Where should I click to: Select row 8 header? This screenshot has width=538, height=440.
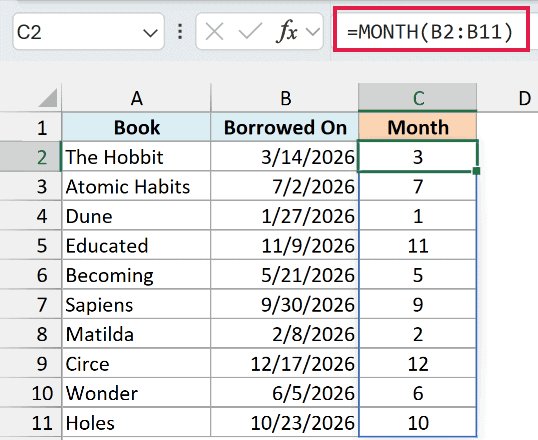point(31,333)
